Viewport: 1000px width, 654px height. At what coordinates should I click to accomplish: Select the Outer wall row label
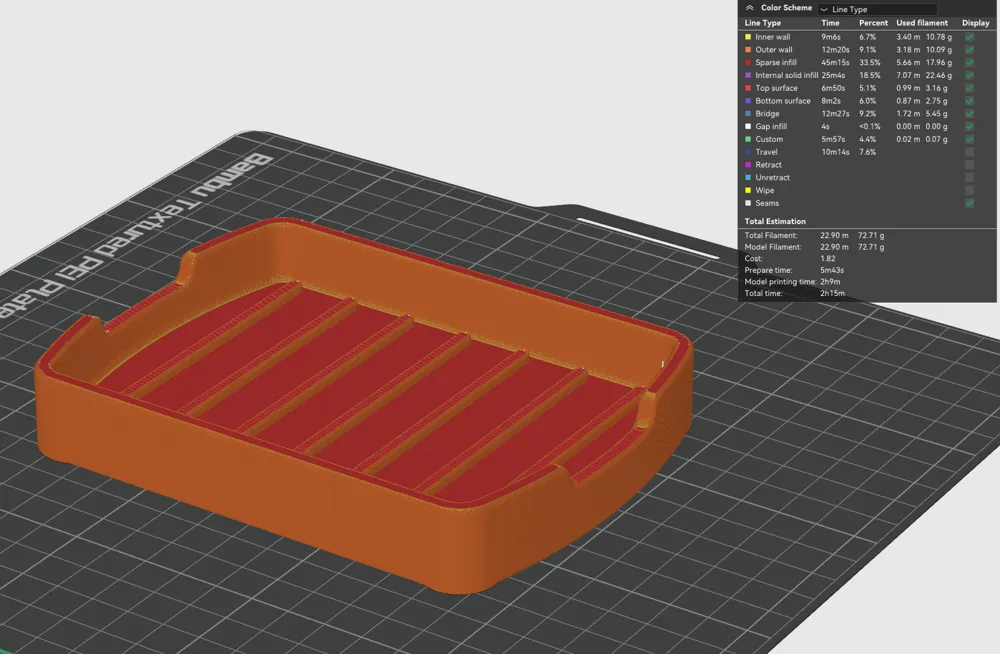tap(774, 50)
